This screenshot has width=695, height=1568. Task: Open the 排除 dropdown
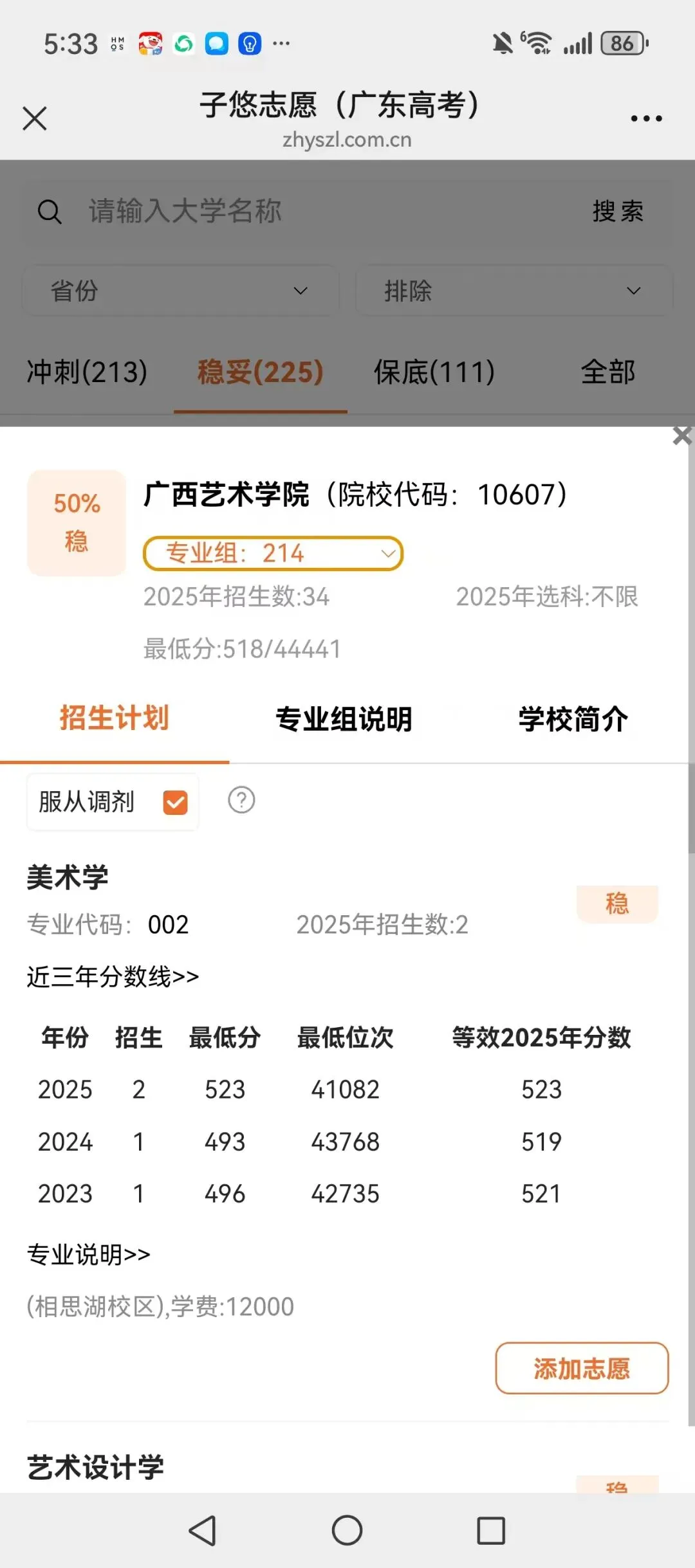(x=514, y=291)
